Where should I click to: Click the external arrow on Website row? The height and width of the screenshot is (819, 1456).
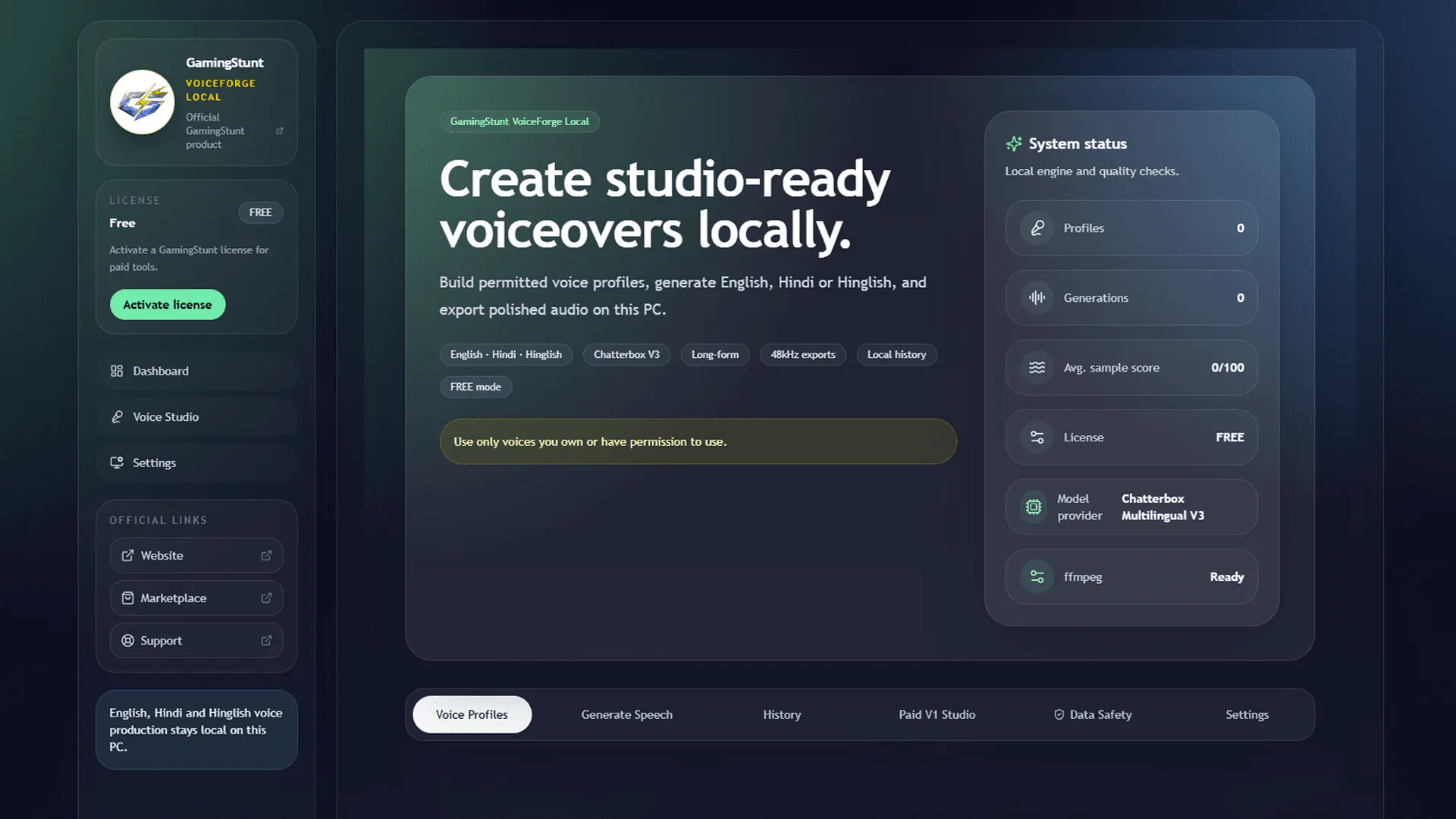pos(266,556)
